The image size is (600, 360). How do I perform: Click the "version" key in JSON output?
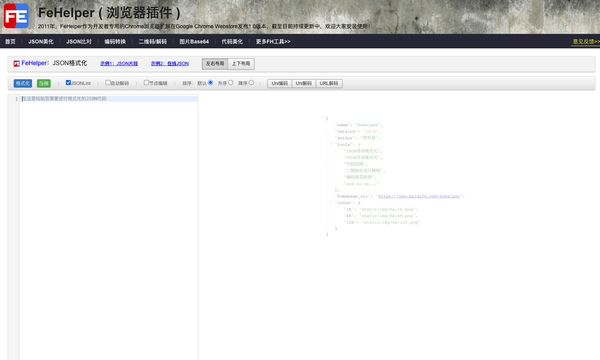[346, 131]
